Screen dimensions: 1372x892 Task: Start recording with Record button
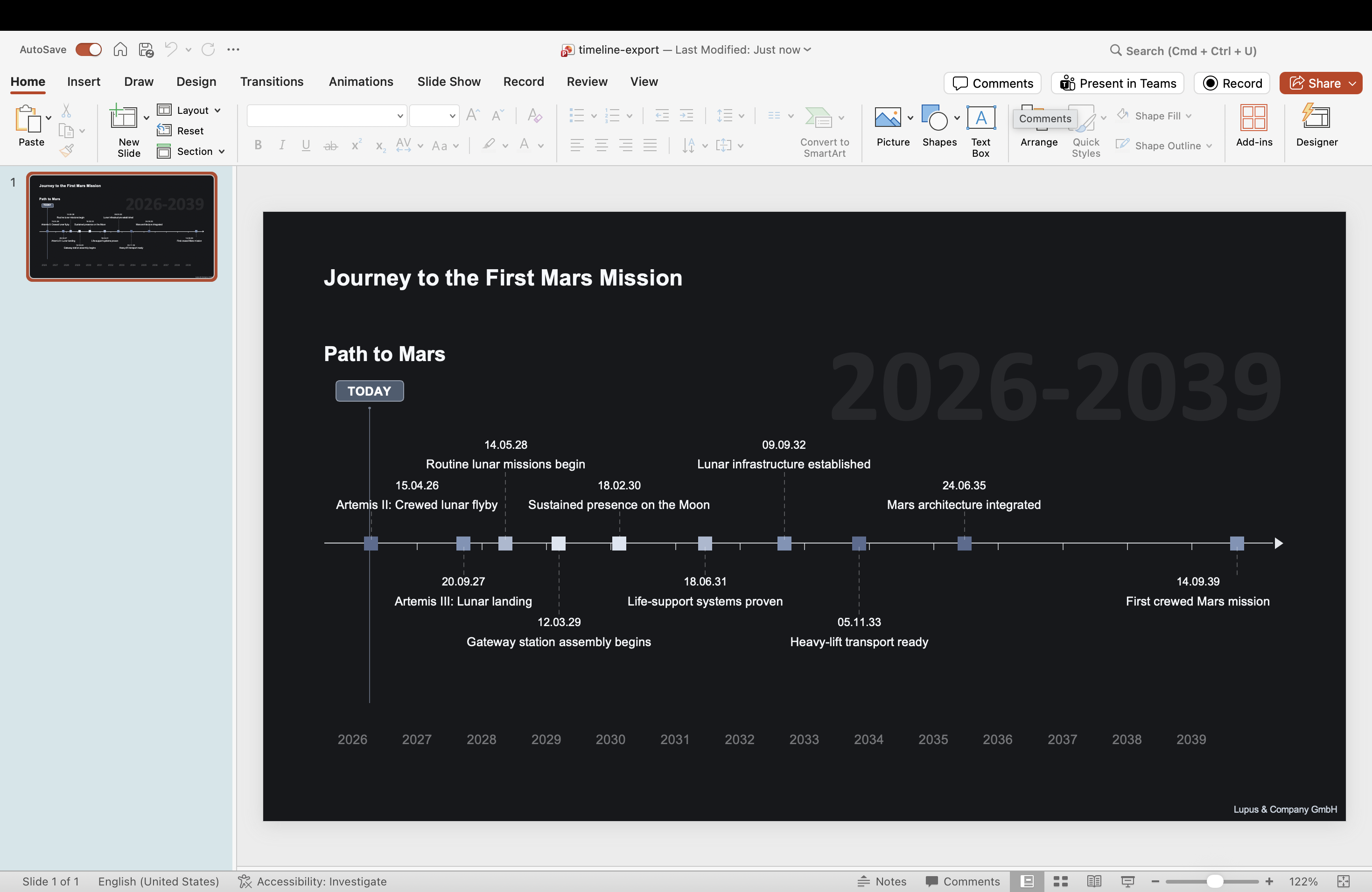click(1232, 83)
